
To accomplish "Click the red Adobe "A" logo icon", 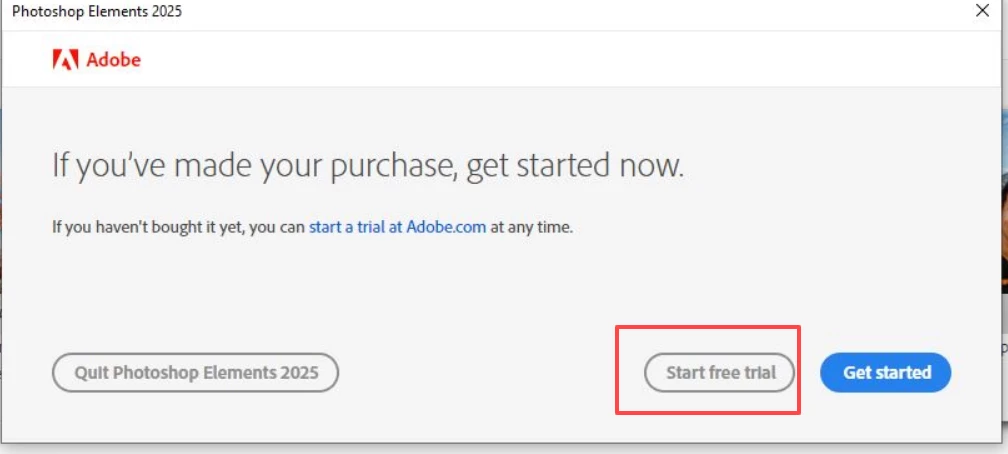I will (66, 60).
